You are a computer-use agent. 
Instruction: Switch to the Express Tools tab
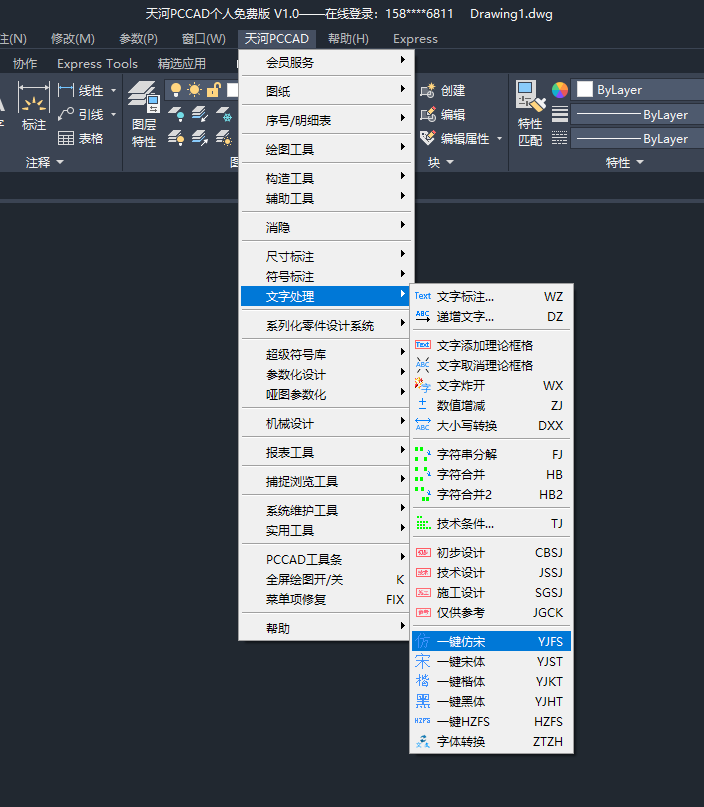point(97,63)
